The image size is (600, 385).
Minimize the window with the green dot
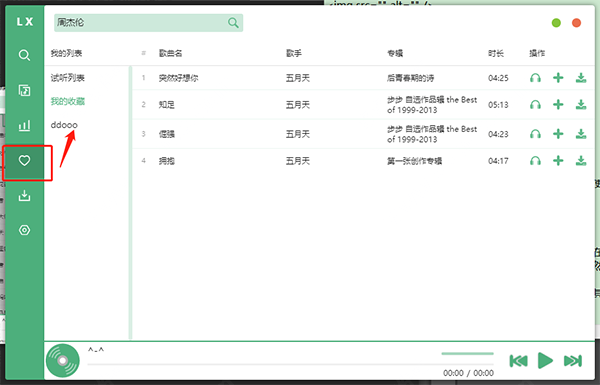click(556, 23)
